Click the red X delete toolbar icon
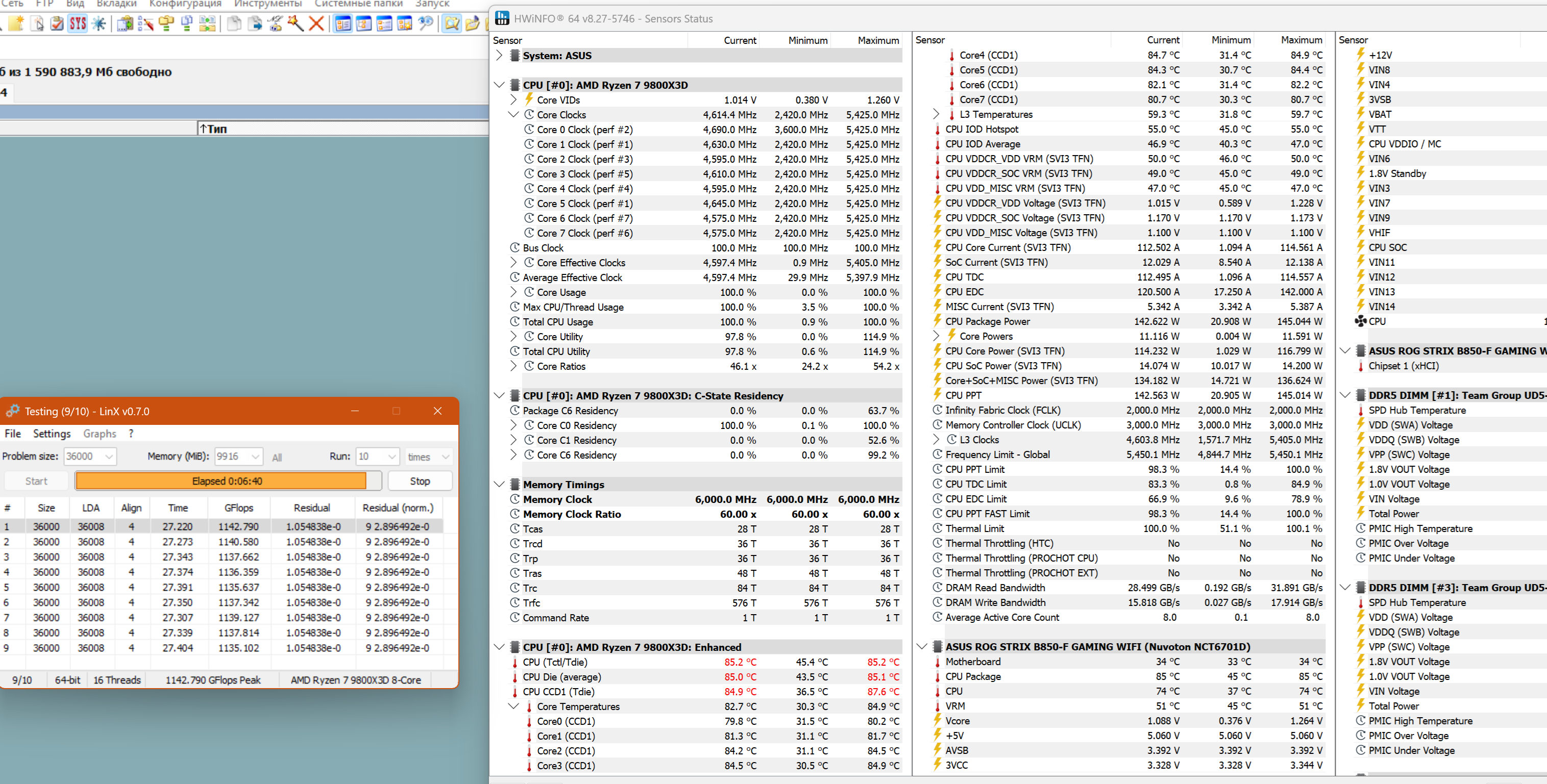Image resolution: width=1547 pixels, height=784 pixels. (x=316, y=23)
